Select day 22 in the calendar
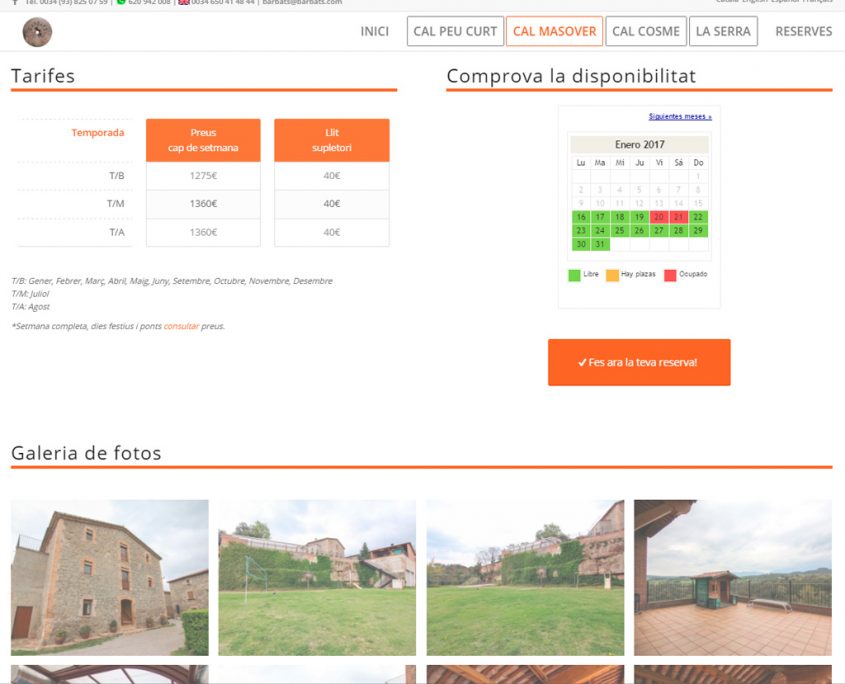 click(x=698, y=217)
